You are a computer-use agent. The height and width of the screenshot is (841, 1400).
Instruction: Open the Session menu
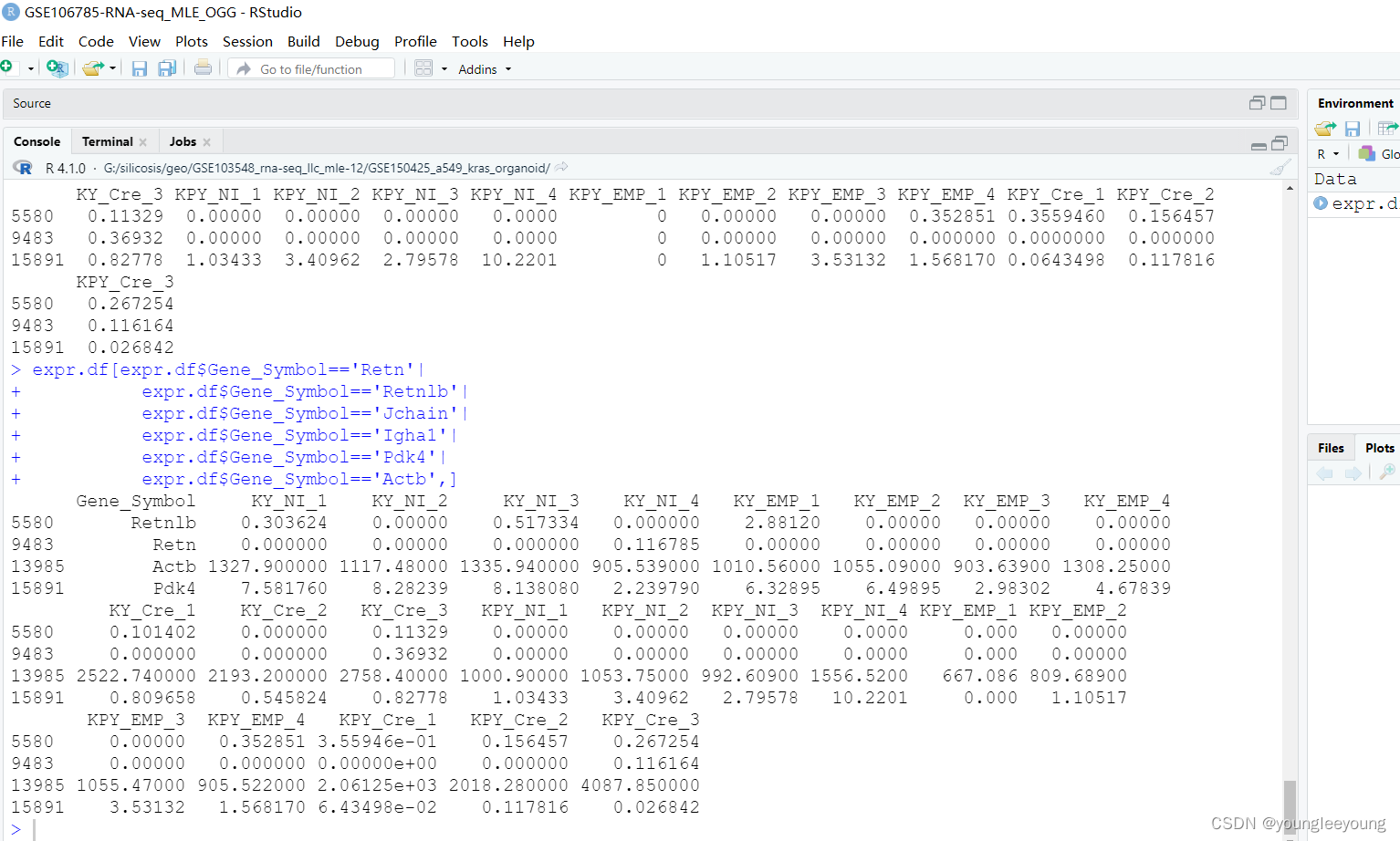pyautogui.click(x=247, y=41)
